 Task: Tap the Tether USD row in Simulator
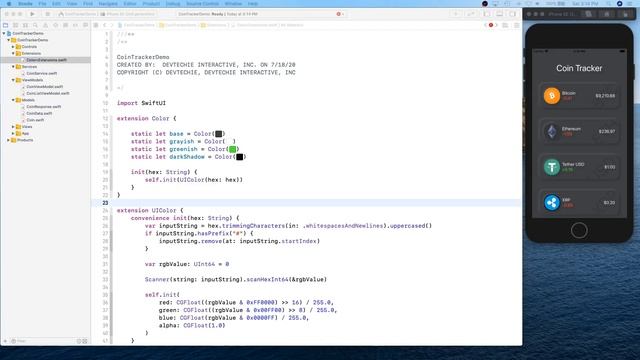pos(579,167)
